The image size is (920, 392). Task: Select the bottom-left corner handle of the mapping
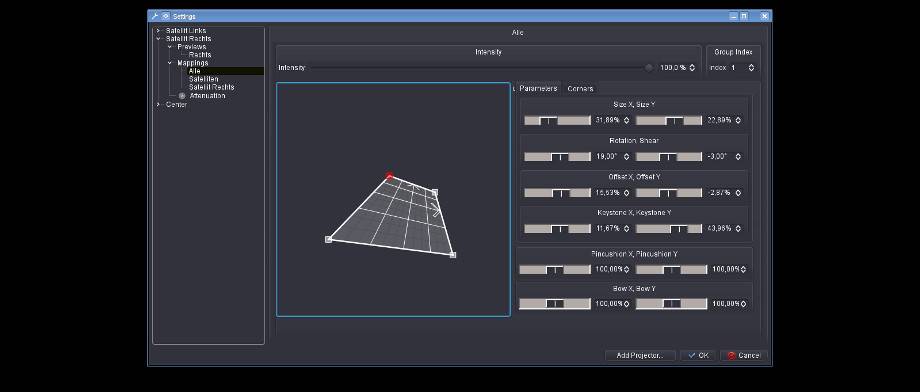click(328, 239)
